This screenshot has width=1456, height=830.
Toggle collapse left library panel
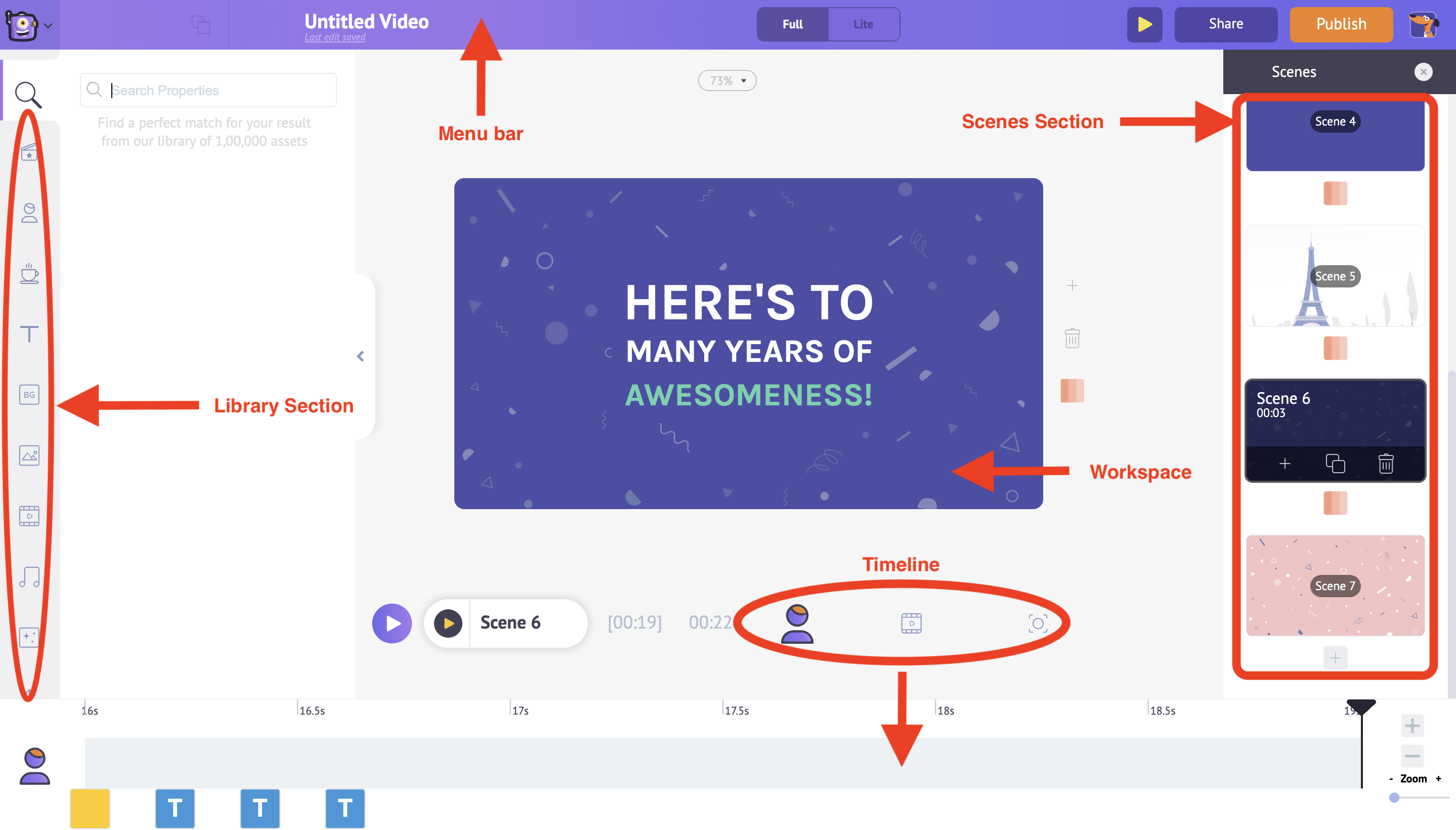coord(361,356)
